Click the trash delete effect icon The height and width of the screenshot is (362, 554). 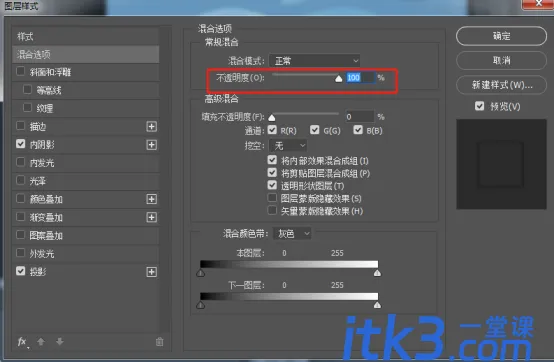click(160, 342)
